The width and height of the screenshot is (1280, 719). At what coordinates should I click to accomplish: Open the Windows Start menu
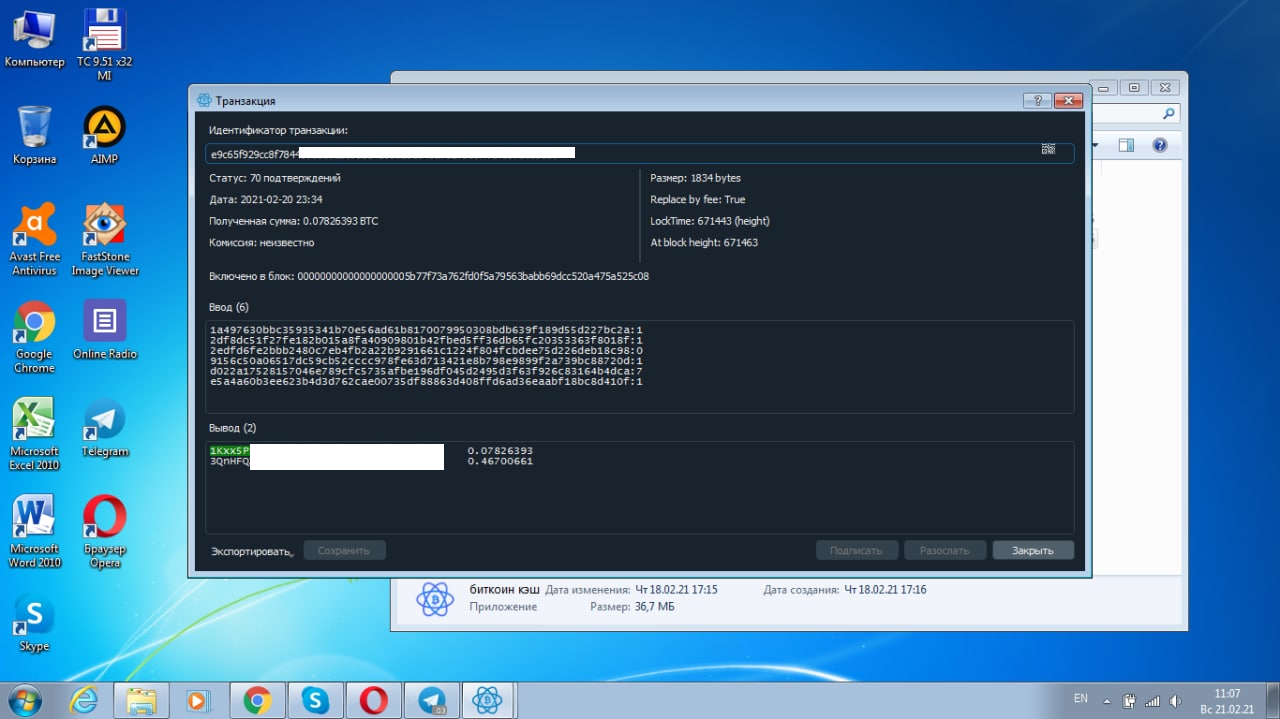(x=24, y=699)
